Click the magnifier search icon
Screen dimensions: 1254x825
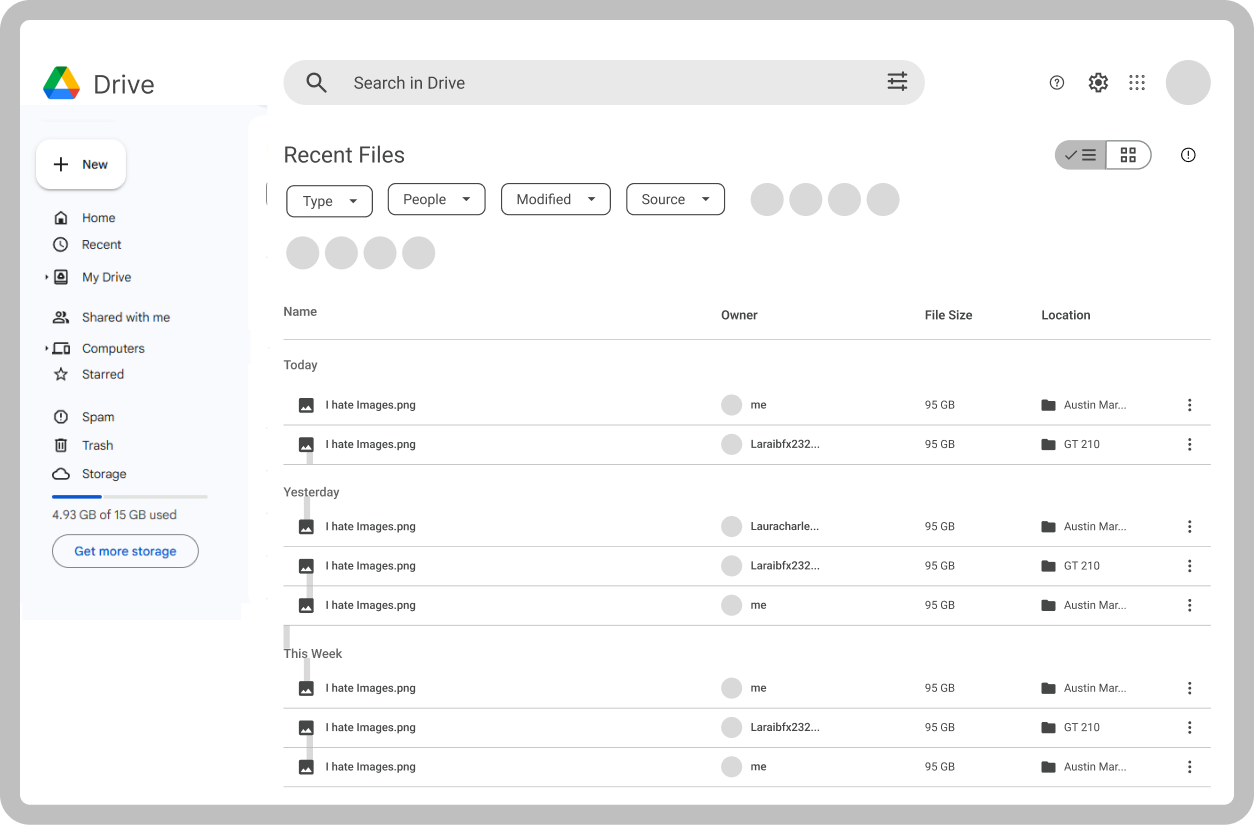tap(316, 83)
